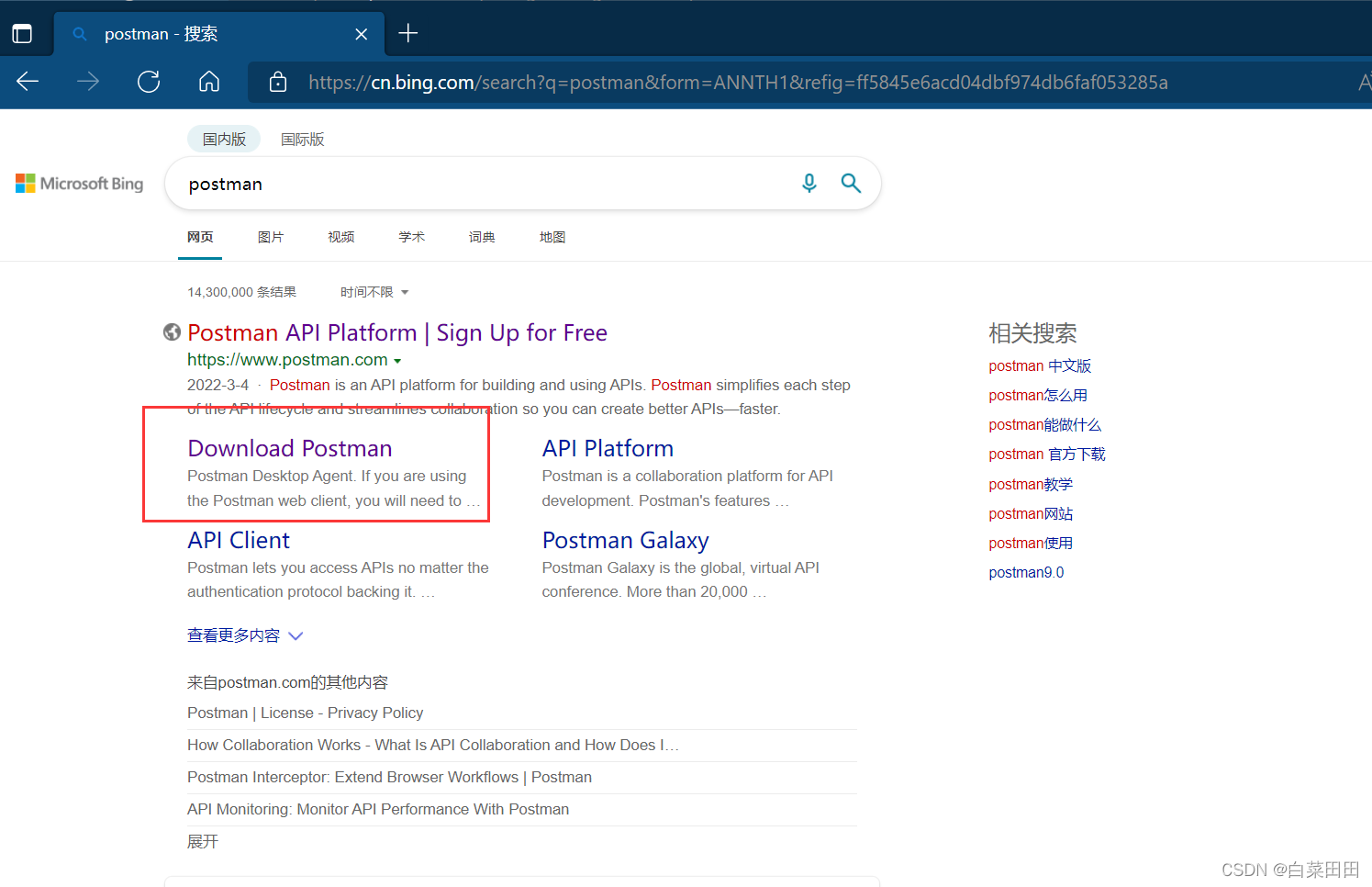
Task: Select the 网页 results tab
Action: (x=200, y=237)
